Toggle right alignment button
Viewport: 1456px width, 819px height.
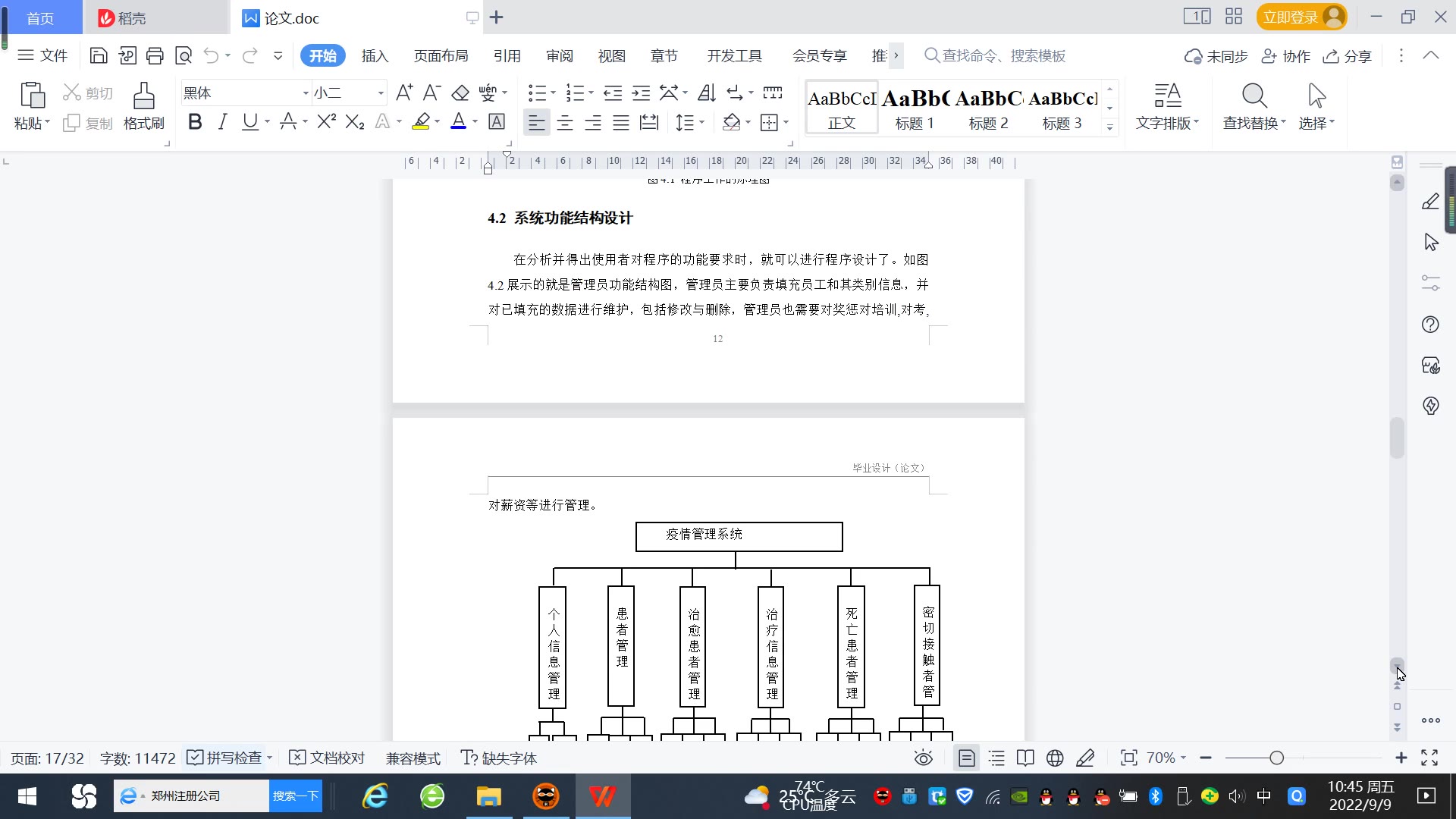pyautogui.click(x=593, y=122)
